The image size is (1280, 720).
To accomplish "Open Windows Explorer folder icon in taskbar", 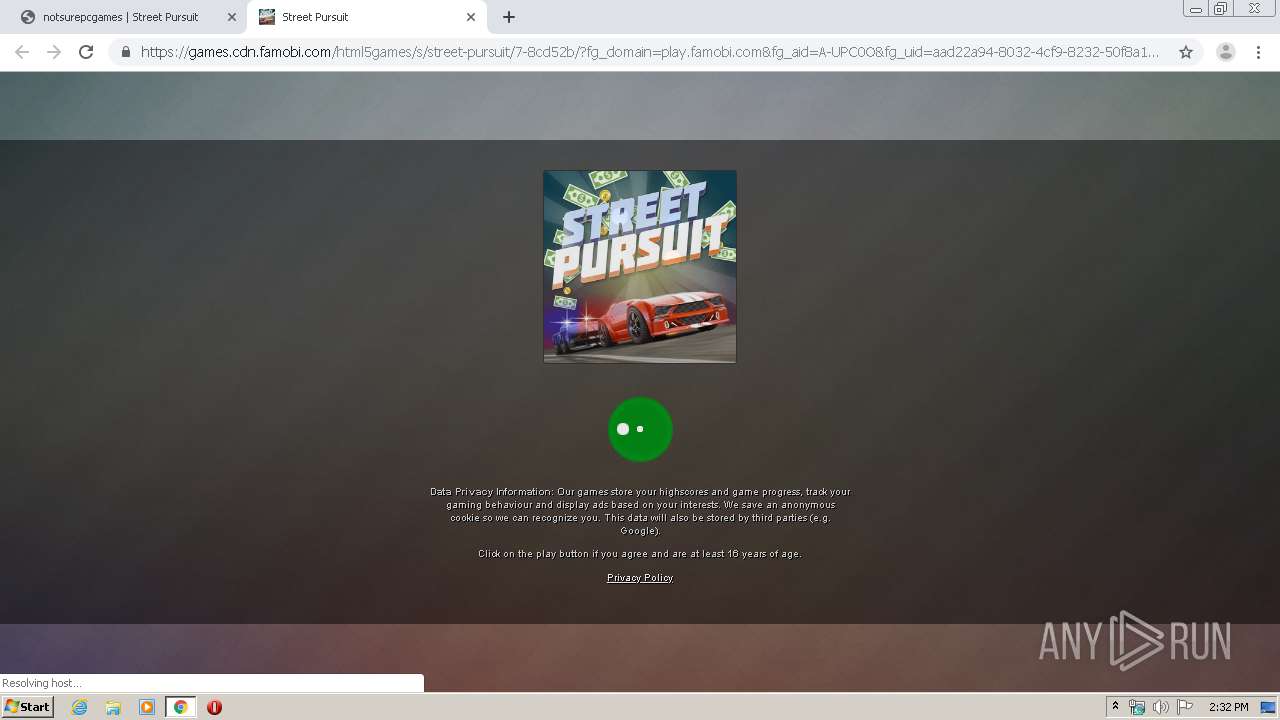I will (113, 707).
